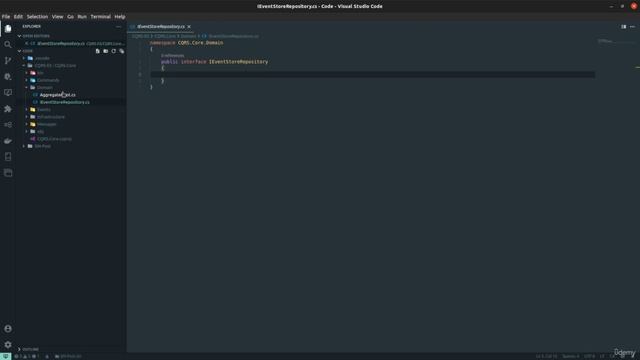This screenshot has height=360, width=640.
Task: Click the solution file name in status bar
Action: coord(68,356)
